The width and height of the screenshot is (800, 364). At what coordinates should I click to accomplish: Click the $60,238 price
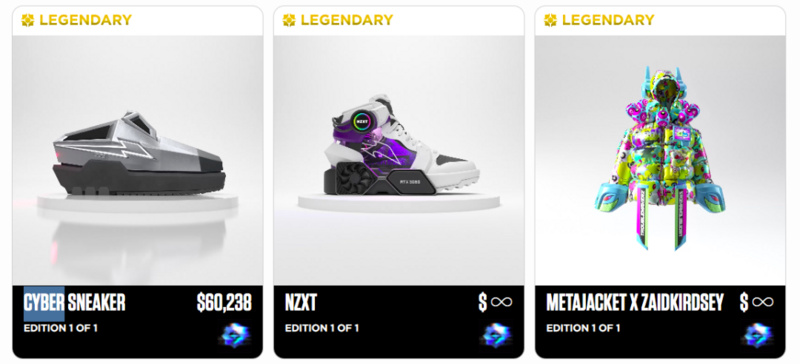224,303
